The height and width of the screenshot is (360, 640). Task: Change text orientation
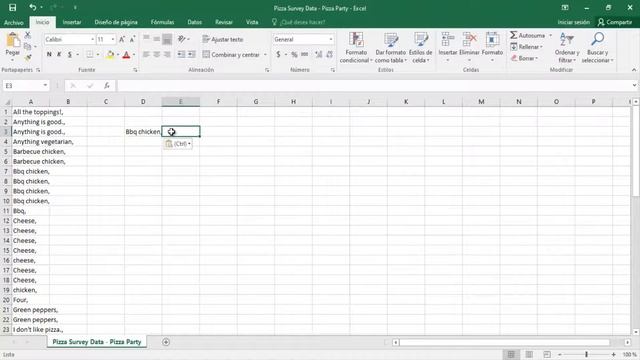(x=182, y=39)
